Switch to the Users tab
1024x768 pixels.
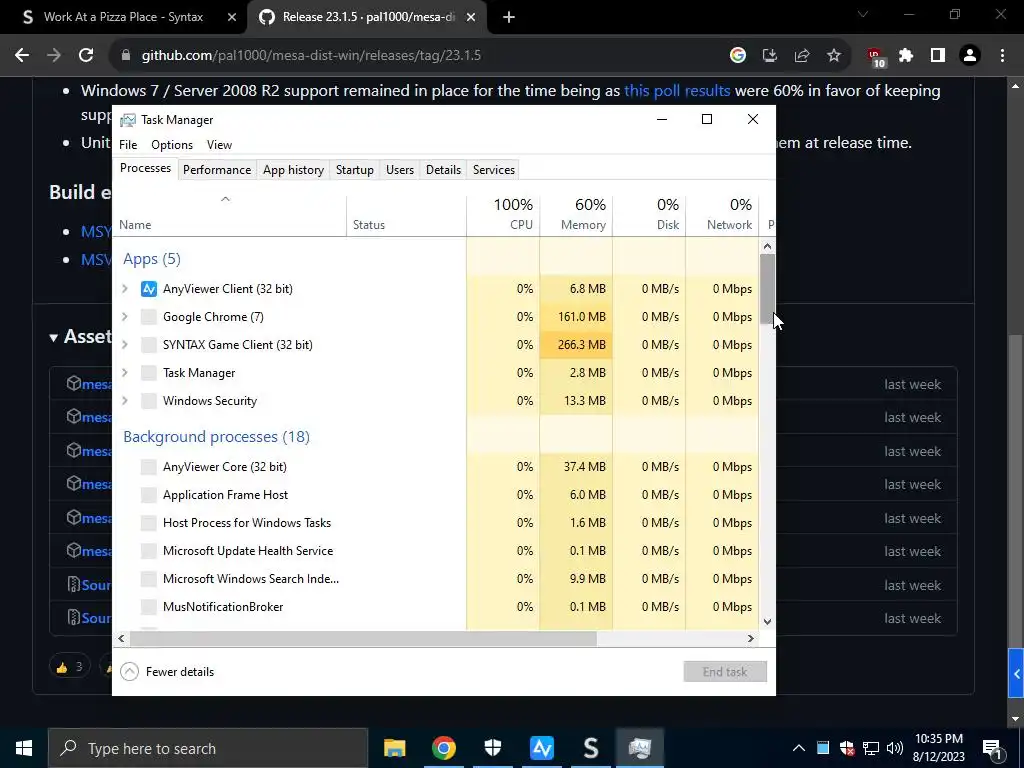(400, 170)
